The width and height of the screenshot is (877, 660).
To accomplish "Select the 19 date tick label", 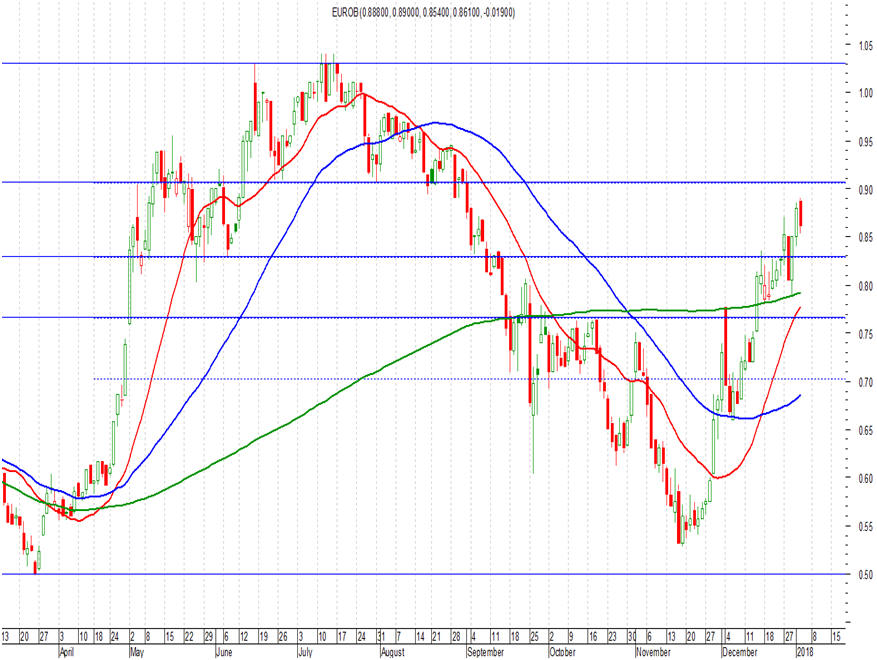I will pyautogui.click(x=263, y=637).
